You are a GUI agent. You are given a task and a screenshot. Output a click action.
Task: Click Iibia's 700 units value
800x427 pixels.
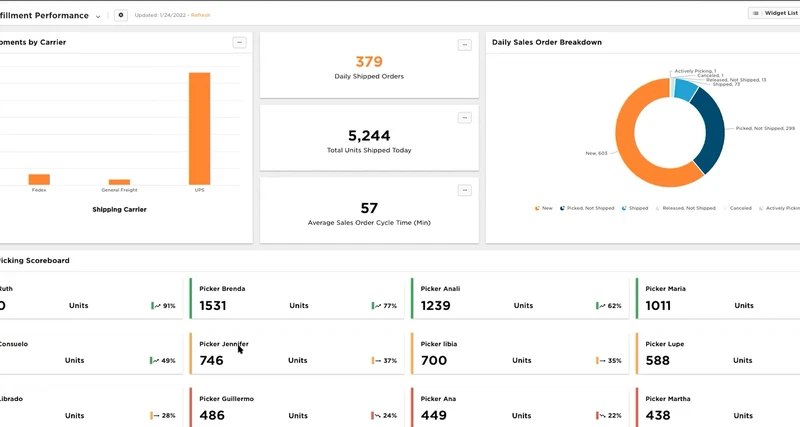[434, 361]
